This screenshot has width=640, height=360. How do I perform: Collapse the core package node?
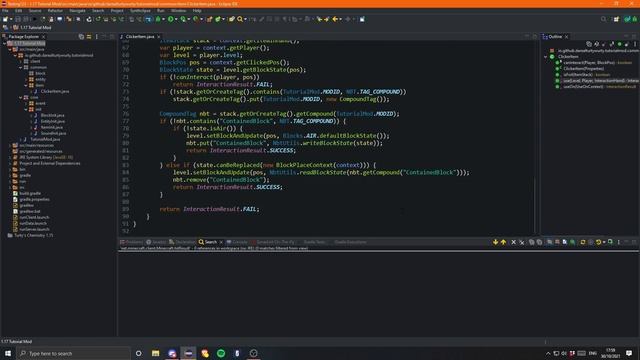pos(20,98)
